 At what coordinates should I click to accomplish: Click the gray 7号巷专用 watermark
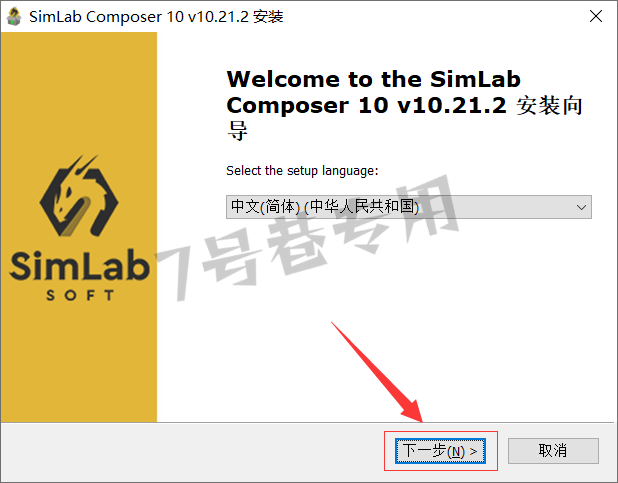click(x=307, y=239)
